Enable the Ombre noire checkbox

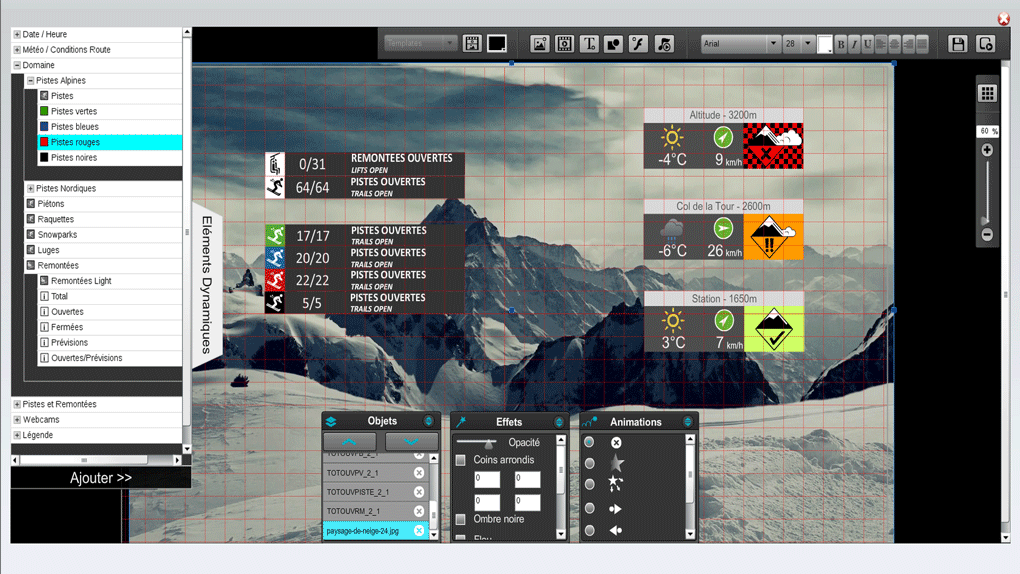(461, 519)
